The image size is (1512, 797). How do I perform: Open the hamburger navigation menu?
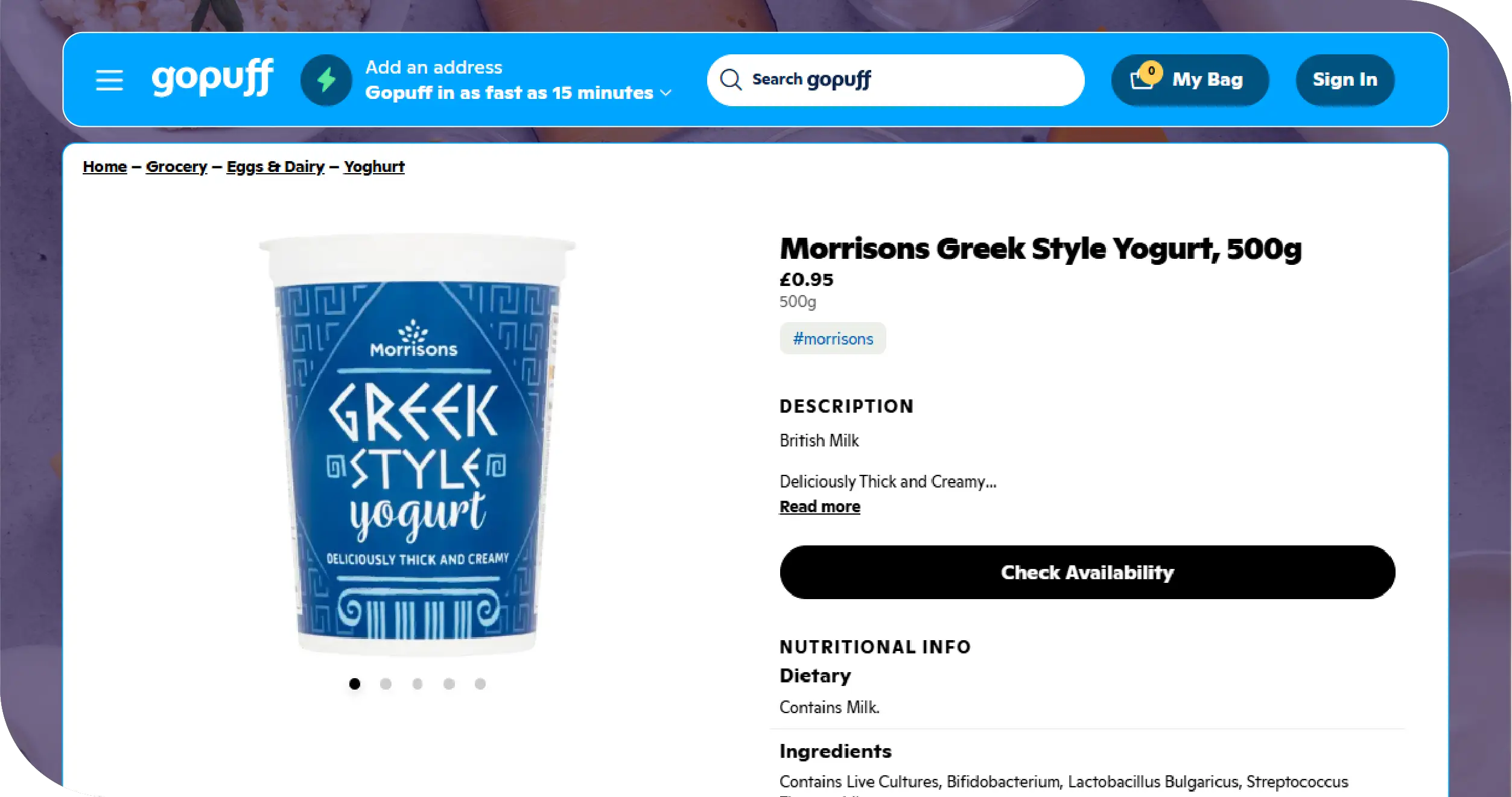tap(109, 80)
